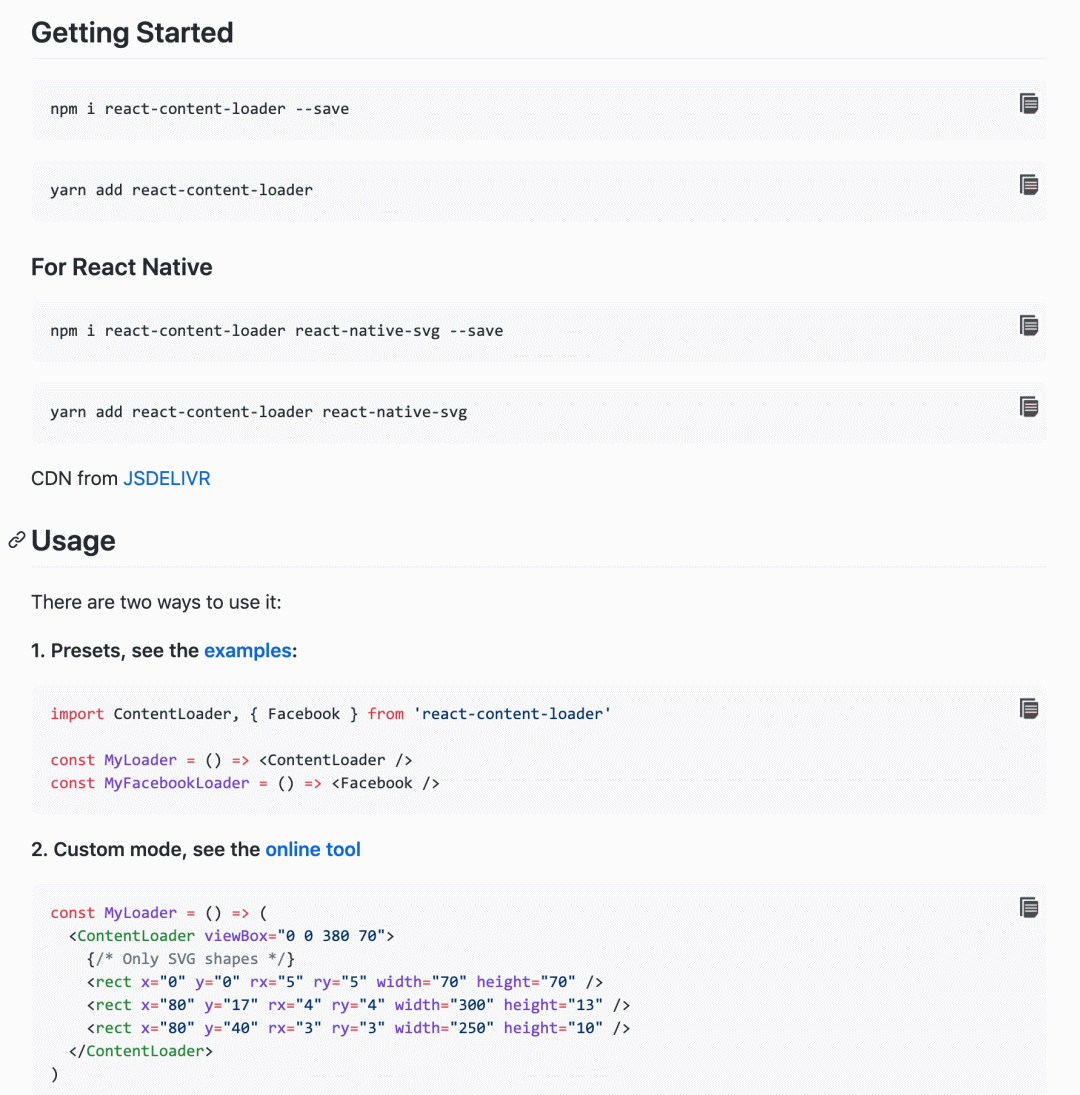Viewport: 1080px width, 1095px height.
Task: Click the Getting Started heading
Action: pos(132,33)
